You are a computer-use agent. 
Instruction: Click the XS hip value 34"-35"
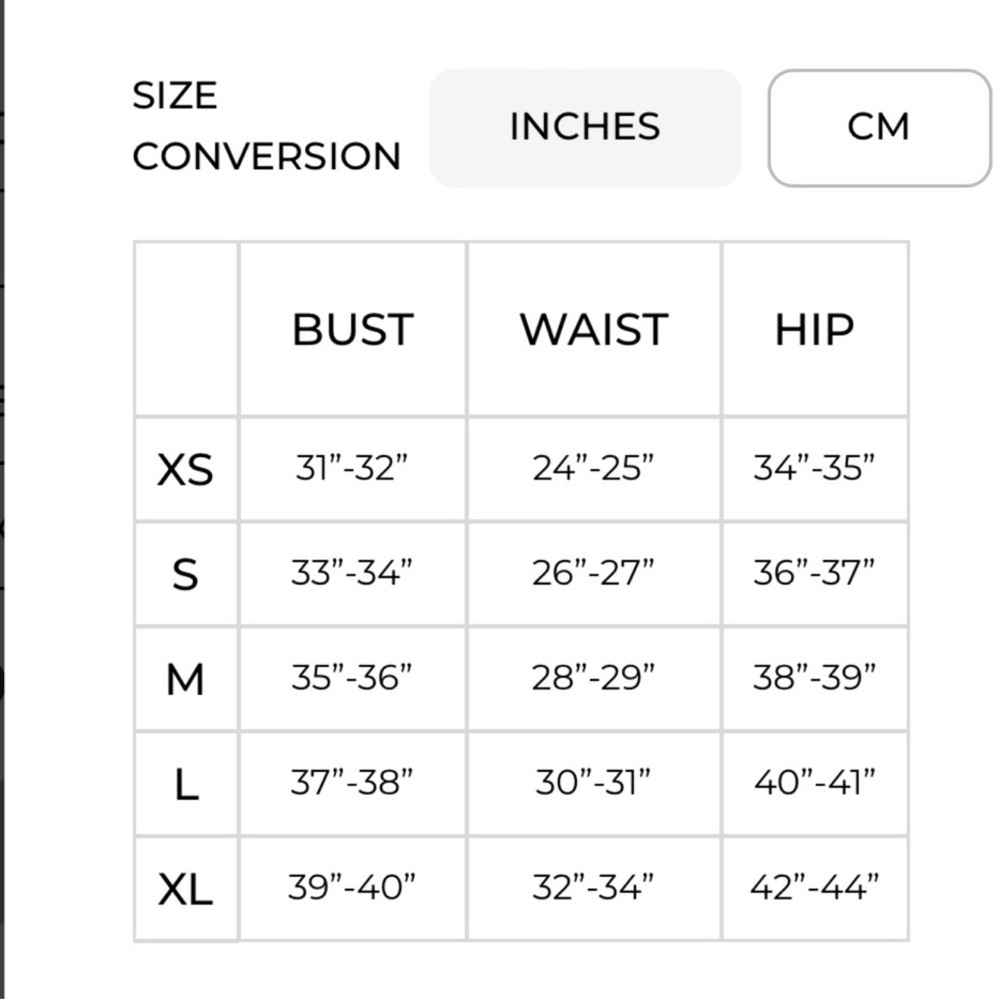[x=814, y=467]
